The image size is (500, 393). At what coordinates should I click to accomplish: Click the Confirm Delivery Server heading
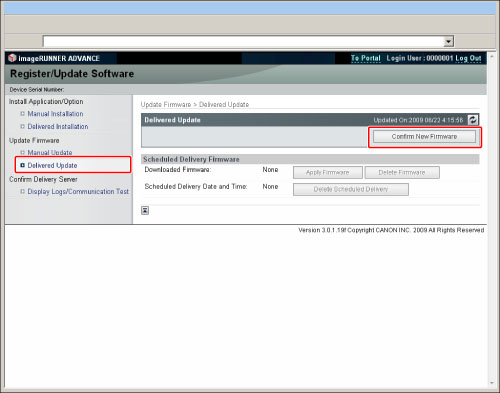(x=43, y=179)
